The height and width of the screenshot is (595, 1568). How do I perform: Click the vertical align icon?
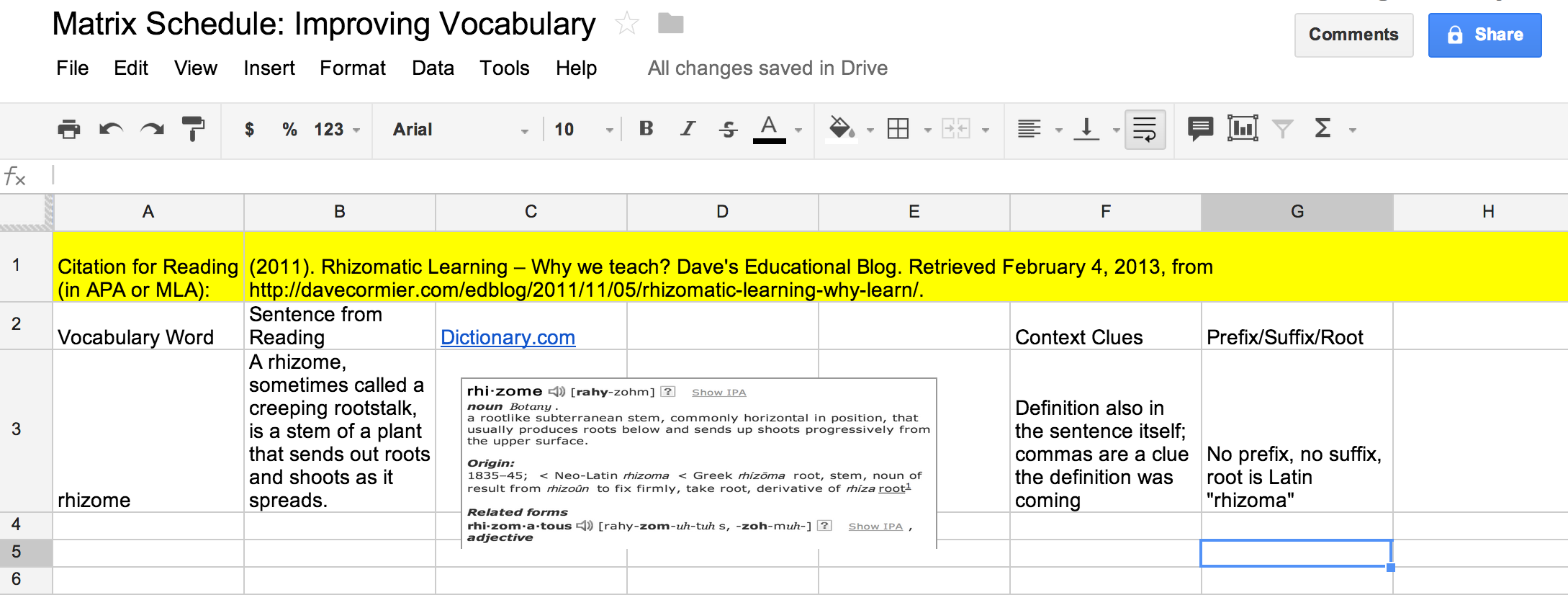coord(1086,129)
